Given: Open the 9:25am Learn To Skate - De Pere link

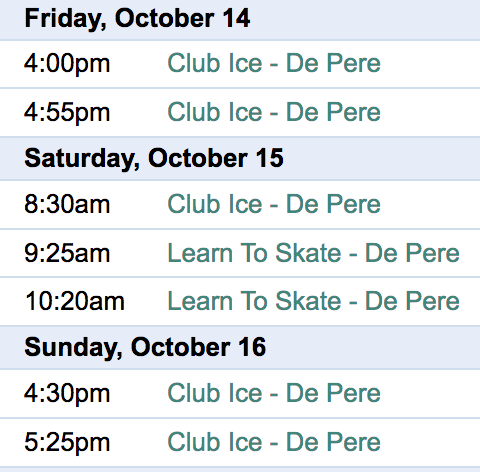Looking at the screenshot, I should tap(313, 253).
